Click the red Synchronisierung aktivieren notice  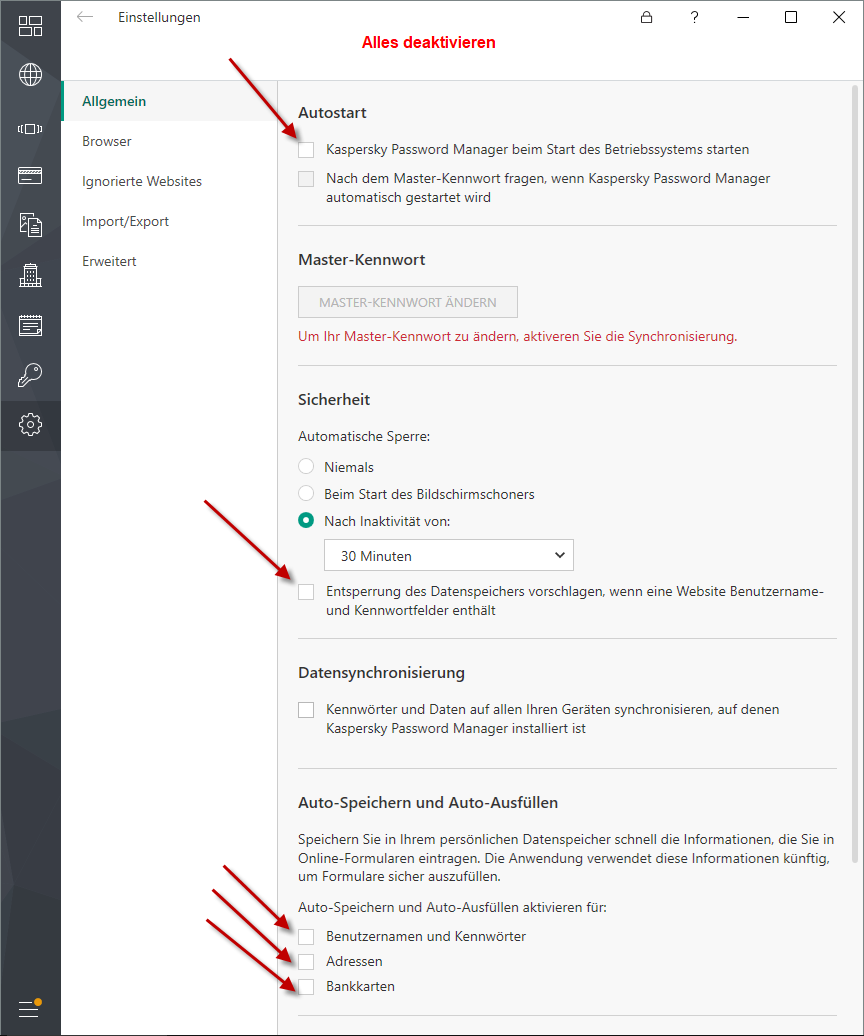coord(517,337)
